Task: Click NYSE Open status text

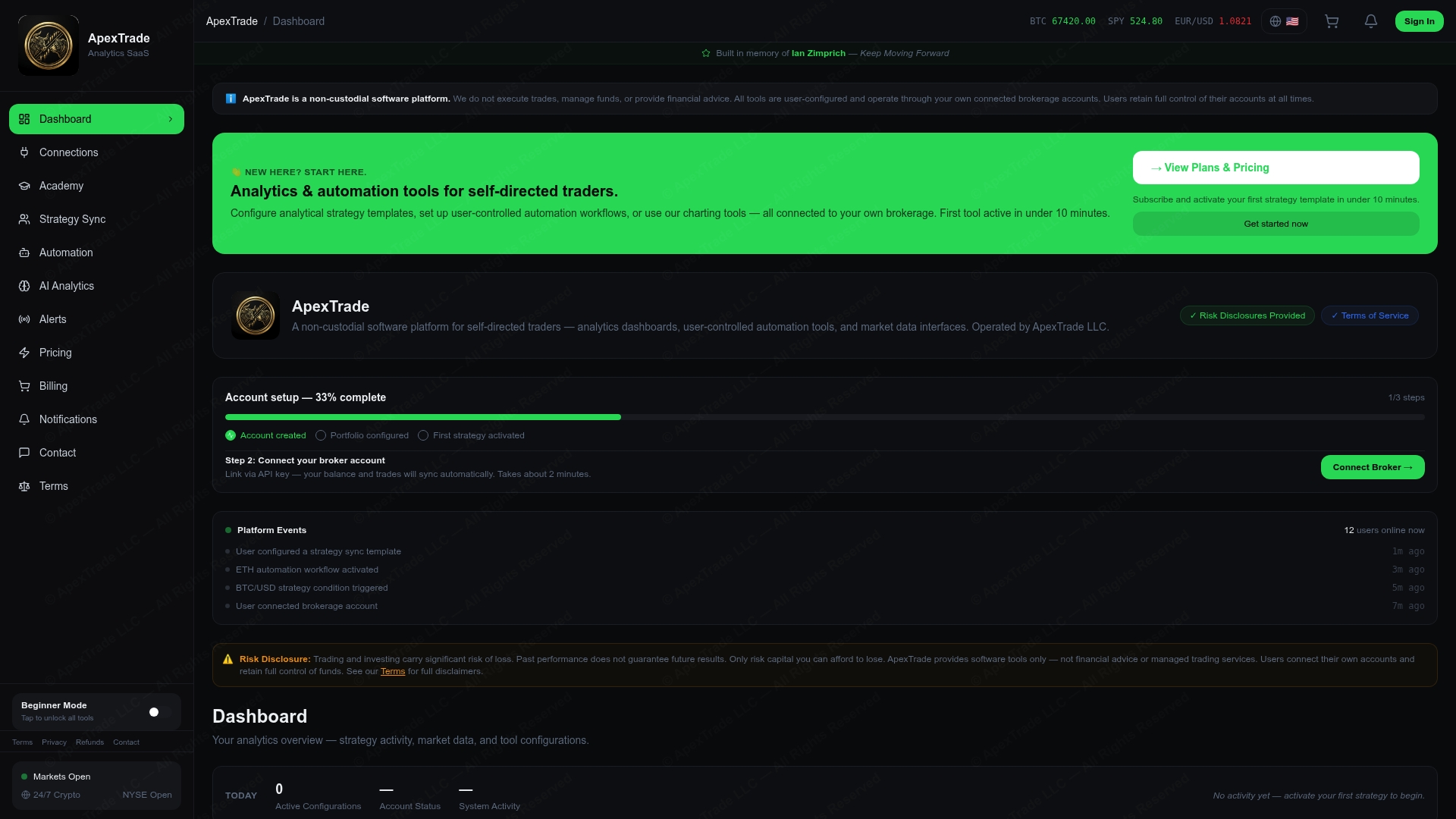Action: pyautogui.click(x=147, y=795)
